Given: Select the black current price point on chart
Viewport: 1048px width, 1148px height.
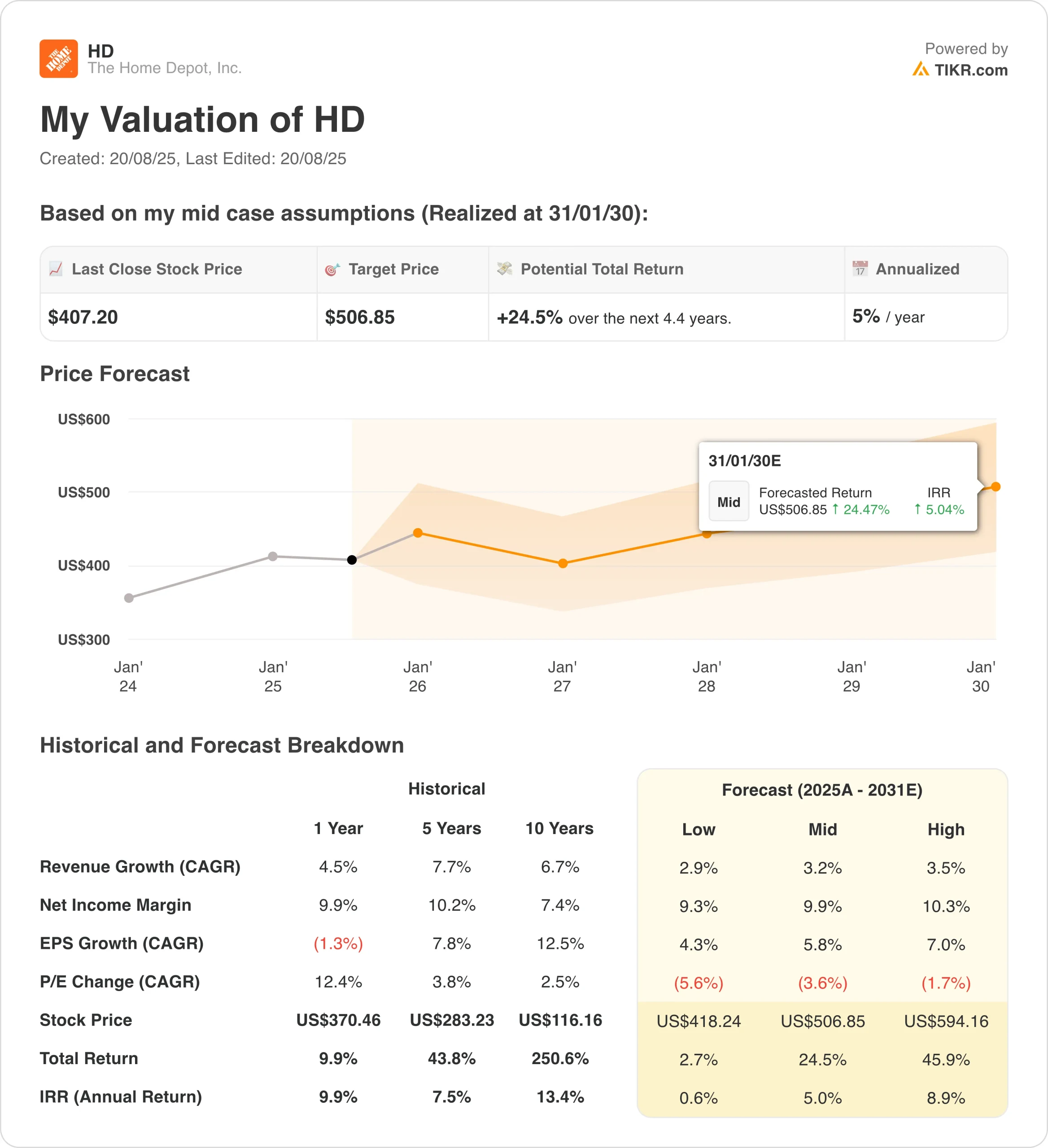Looking at the screenshot, I should (x=352, y=560).
